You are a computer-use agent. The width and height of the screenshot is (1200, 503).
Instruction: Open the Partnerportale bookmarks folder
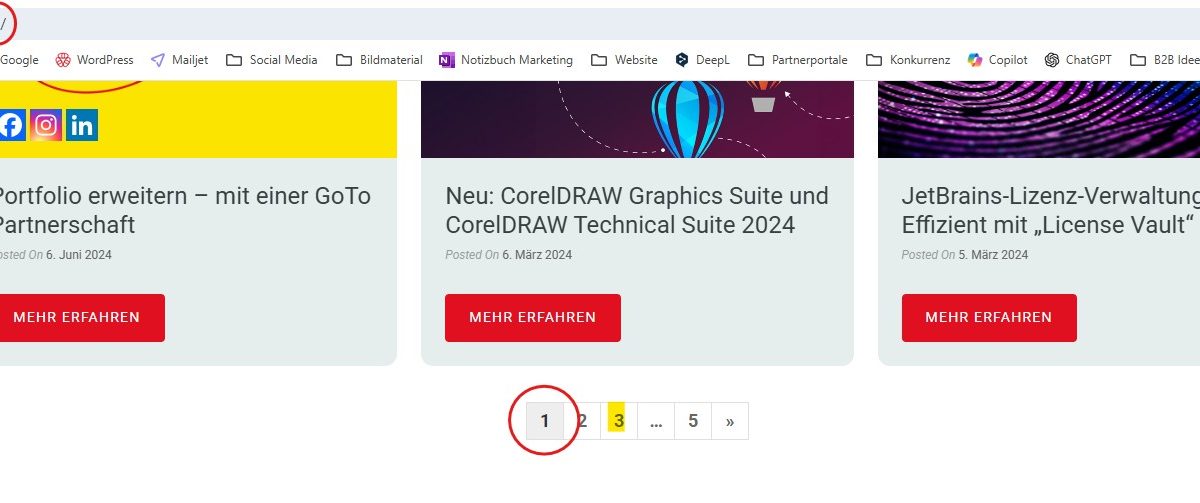click(x=798, y=60)
